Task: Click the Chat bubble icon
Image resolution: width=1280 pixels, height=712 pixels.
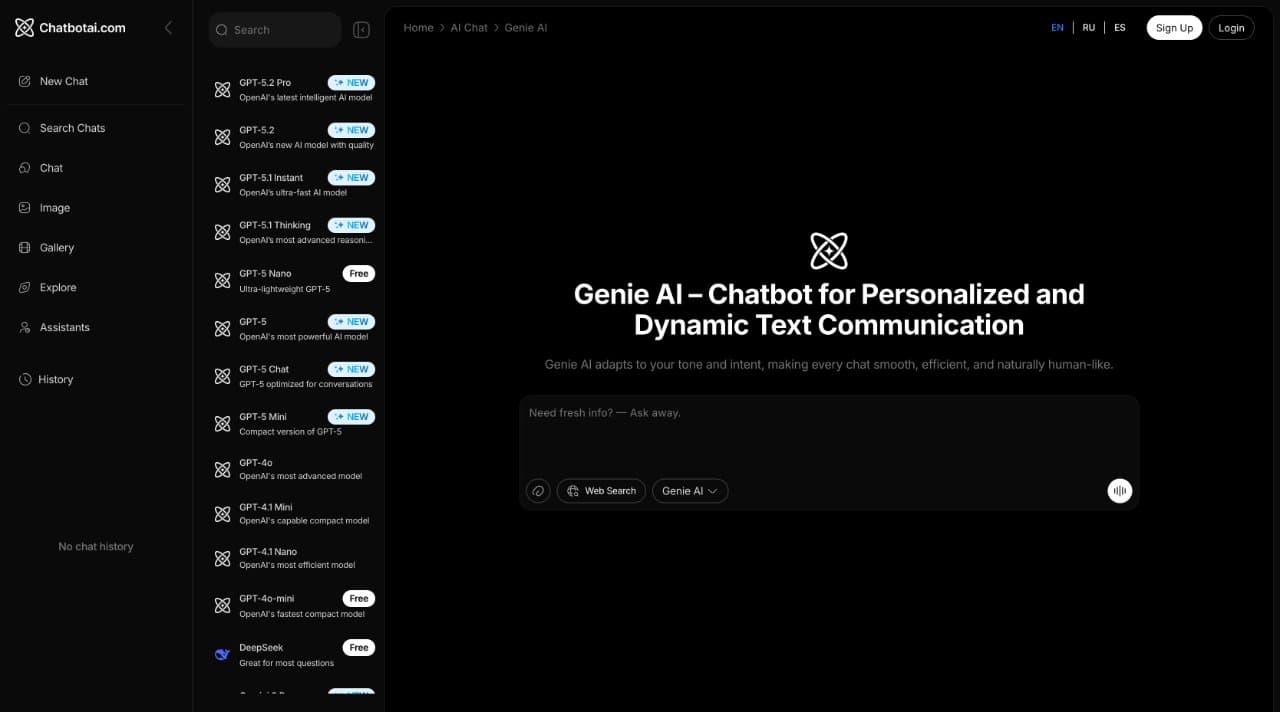Action: pos(25,168)
